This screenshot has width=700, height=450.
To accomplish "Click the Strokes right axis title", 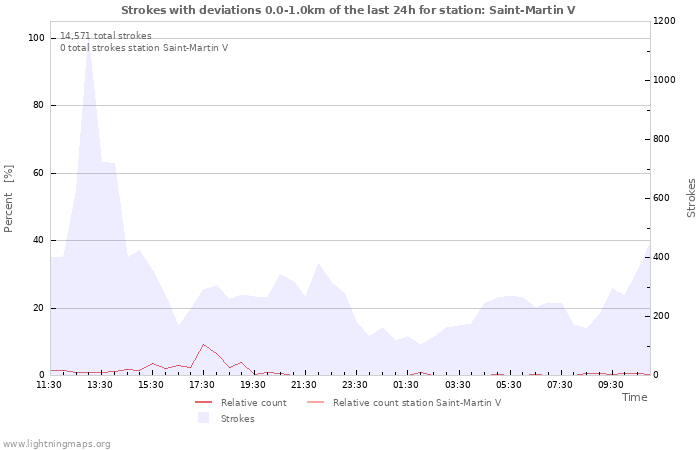I will click(x=691, y=198).
